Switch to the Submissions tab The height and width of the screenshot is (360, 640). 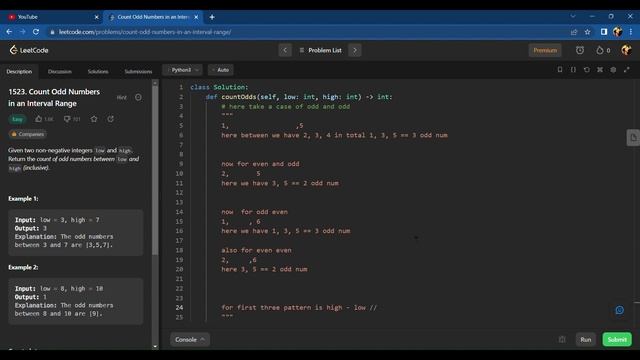click(138, 71)
